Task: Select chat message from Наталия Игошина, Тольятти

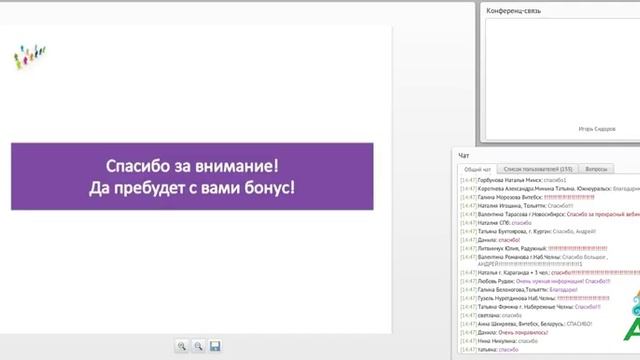Action: click(517, 206)
